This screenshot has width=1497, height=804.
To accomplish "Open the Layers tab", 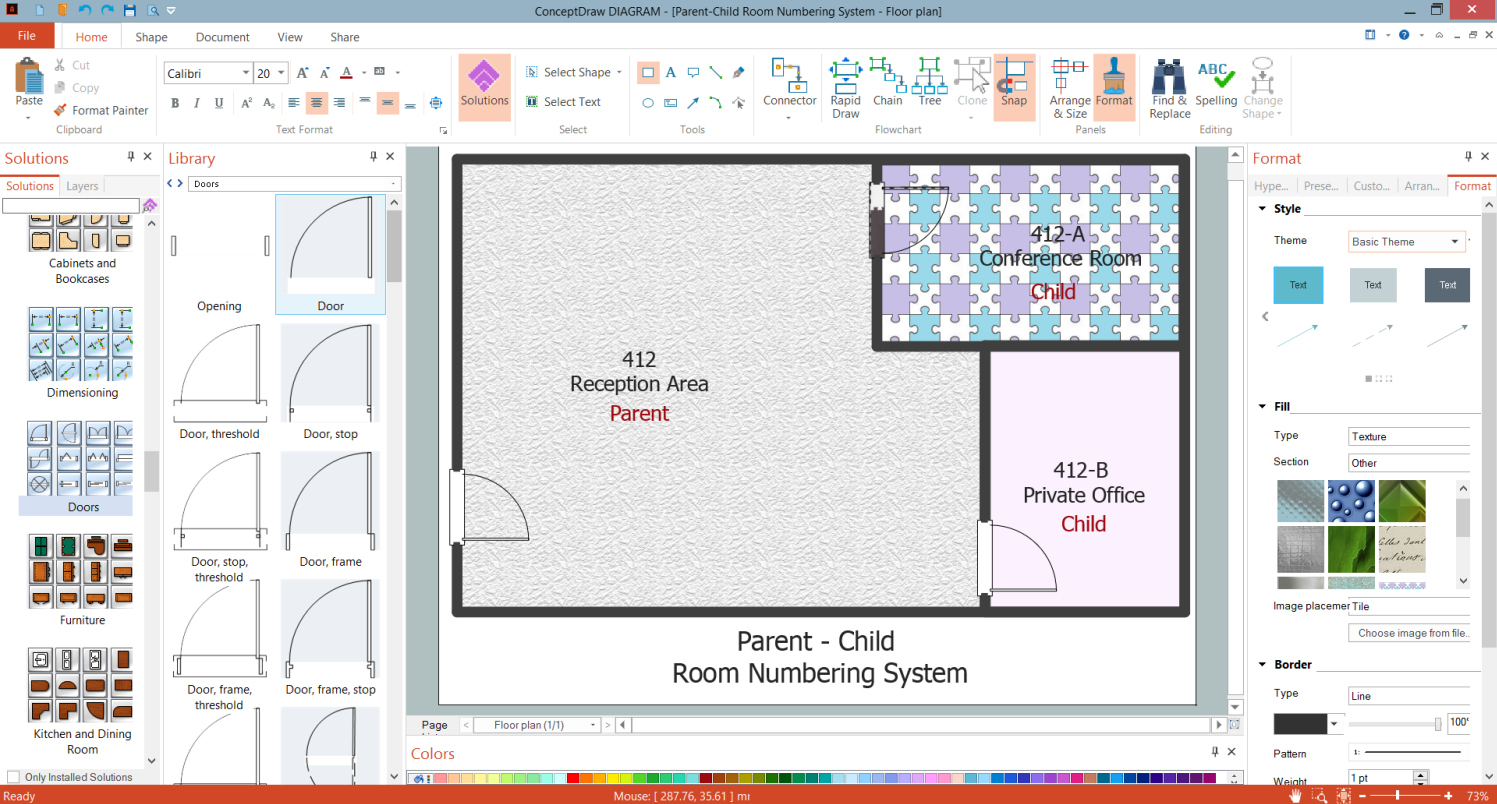I will [82, 186].
